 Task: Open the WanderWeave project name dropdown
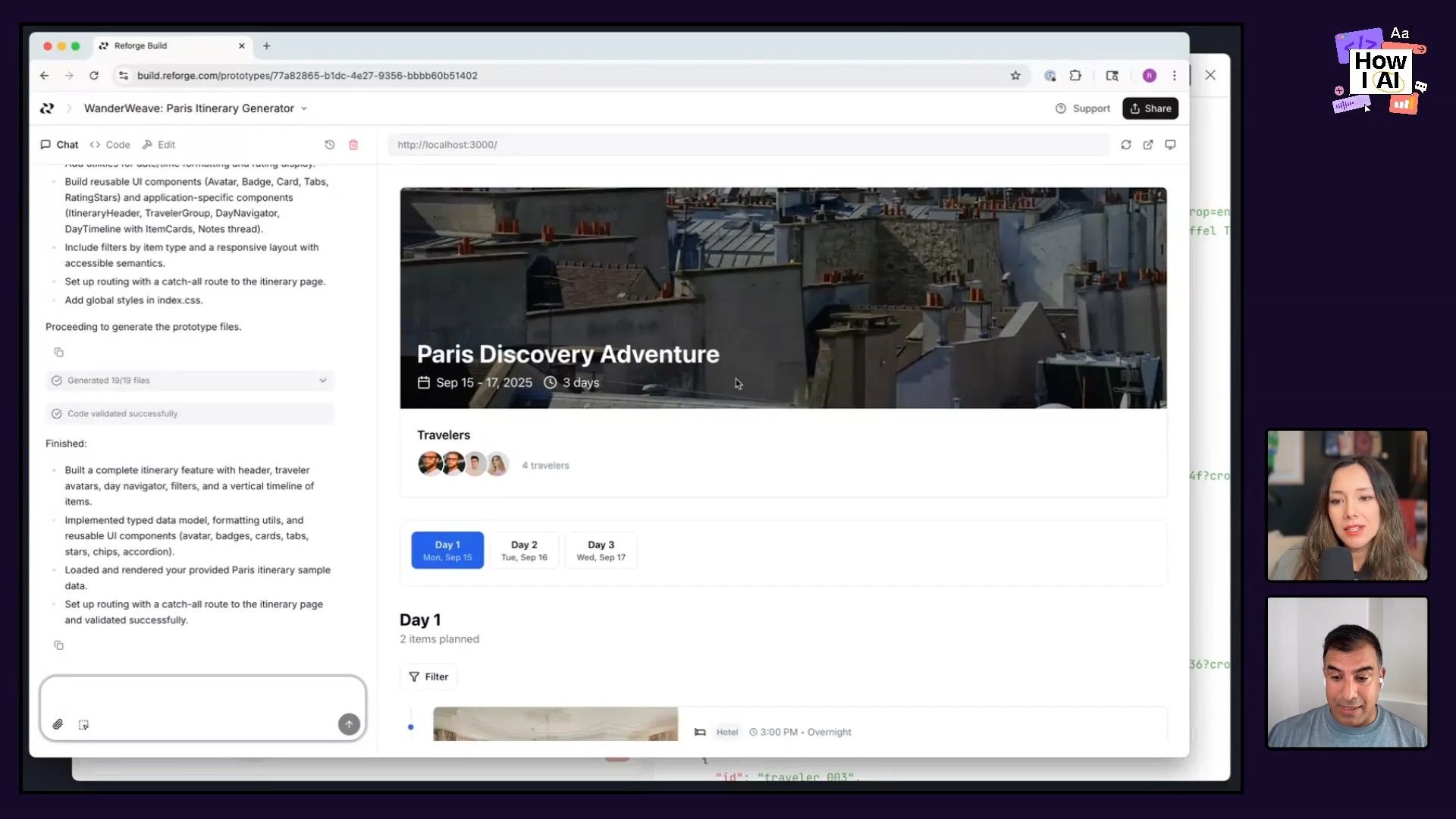(304, 108)
